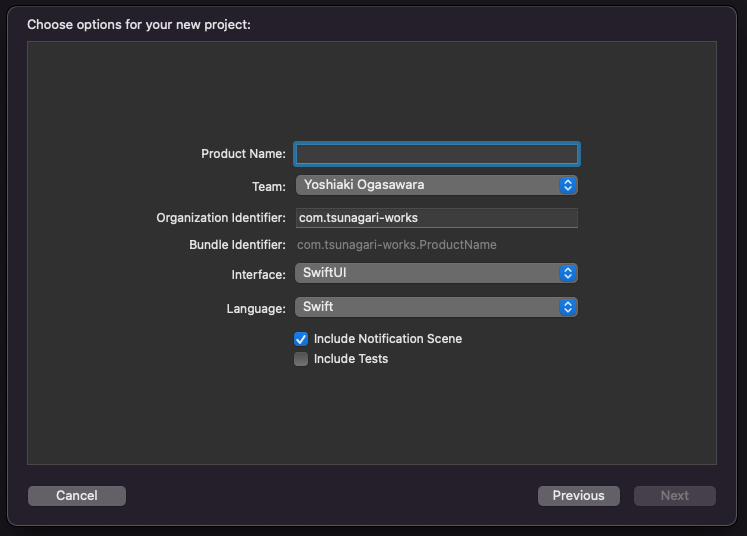The width and height of the screenshot is (747, 536).
Task: Click the Product Name text field
Action: coord(436,154)
